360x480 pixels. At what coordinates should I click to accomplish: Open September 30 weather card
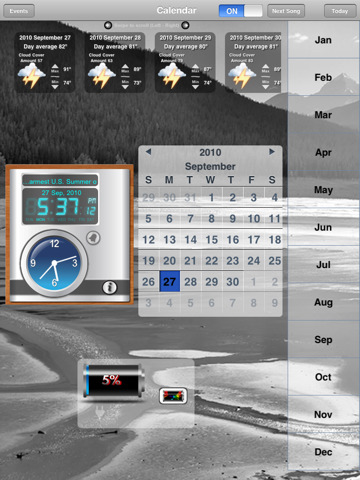(253, 62)
